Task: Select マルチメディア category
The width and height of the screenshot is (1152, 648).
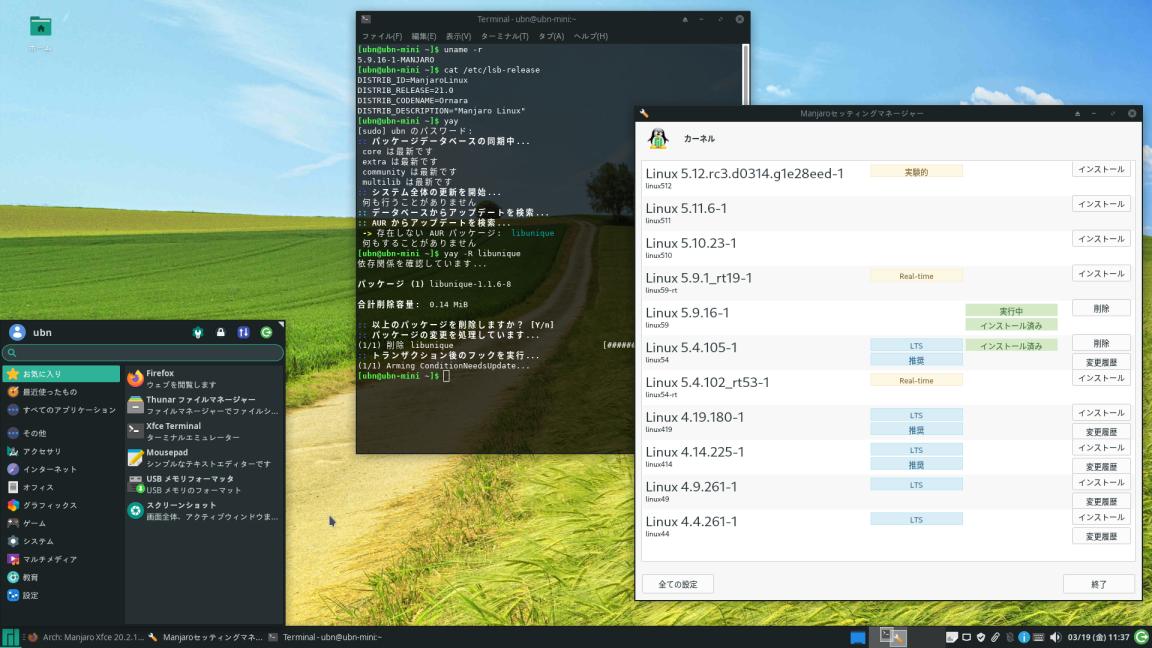Action: click(x=62, y=559)
